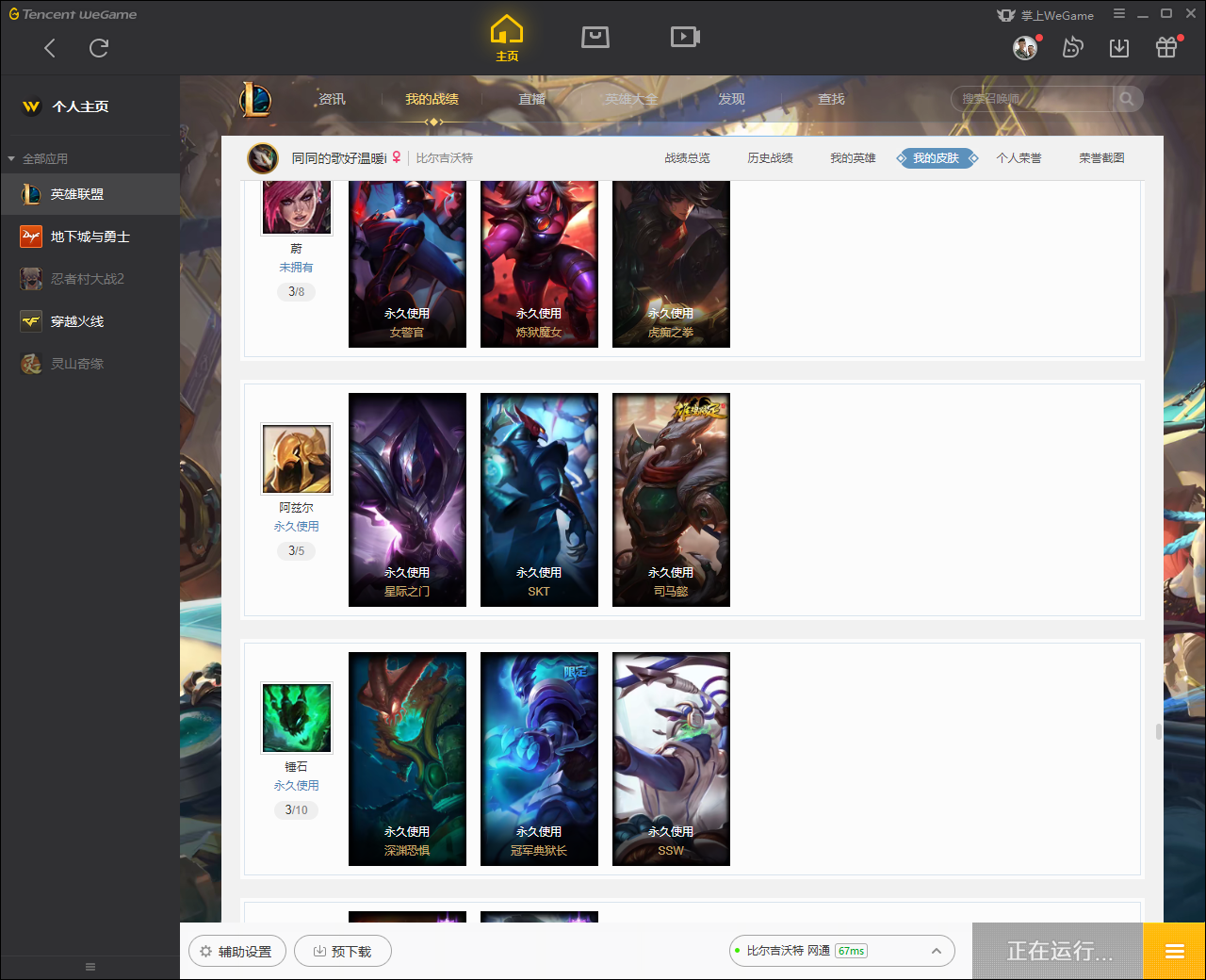Image resolution: width=1206 pixels, height=980 pixels.
Task: Open the 我的英雄 sub-tab
Action: [853, 158]
